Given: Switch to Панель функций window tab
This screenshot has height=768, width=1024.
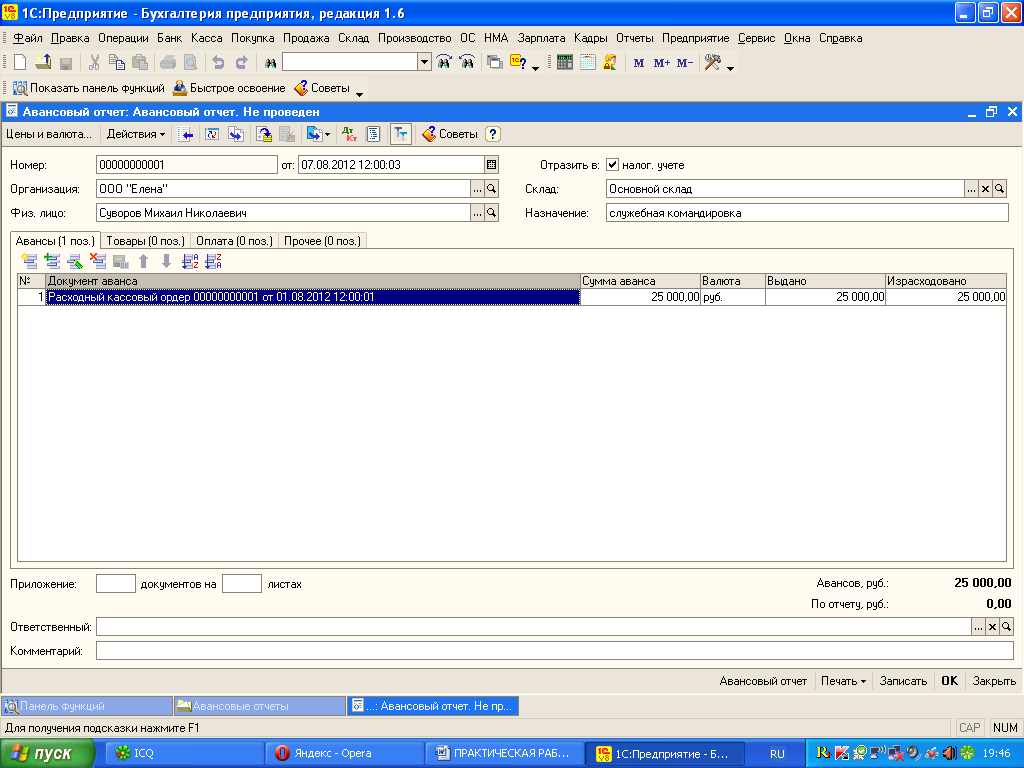Looking at the screenshot, I should [87, 706].
